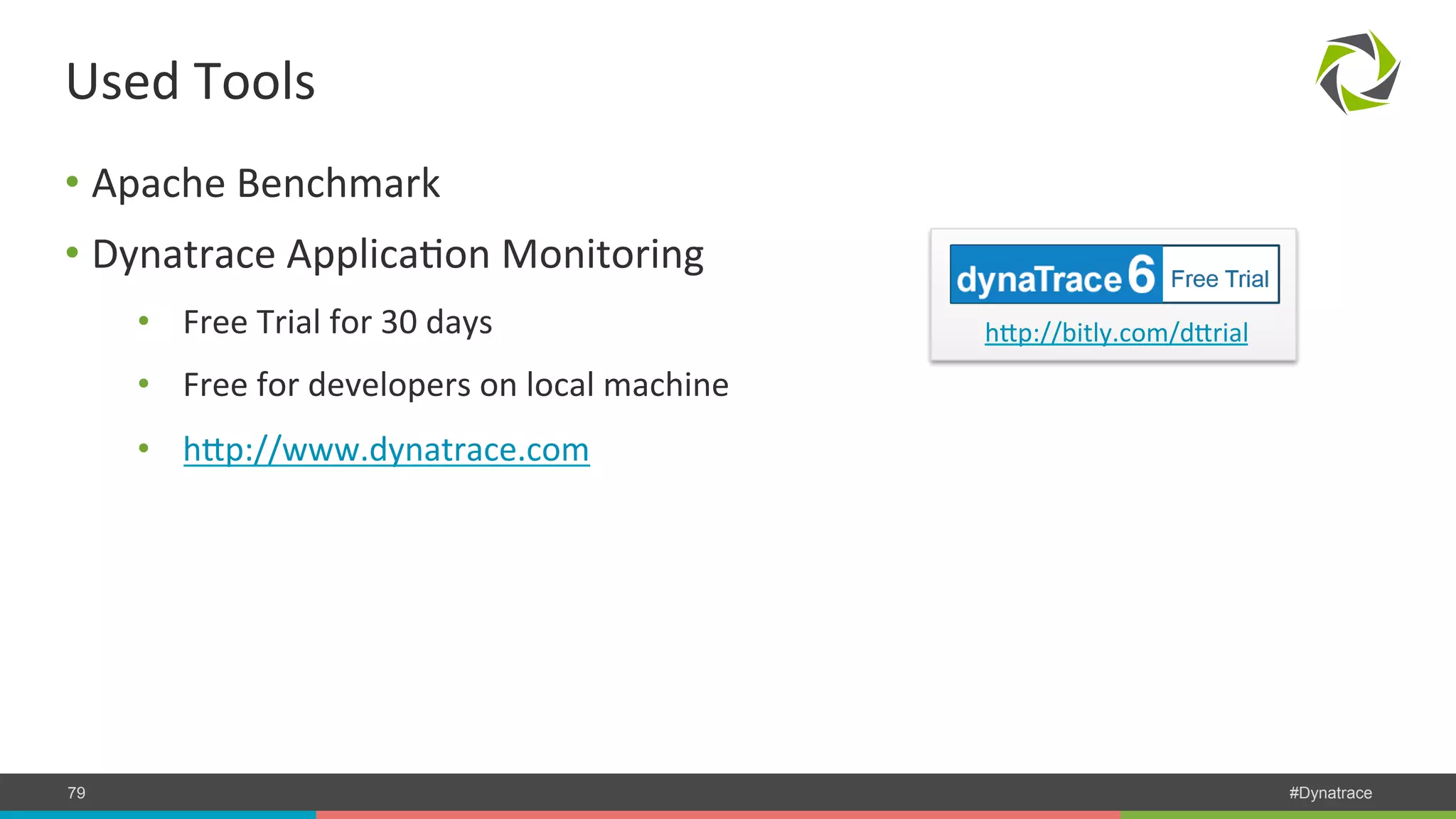Select 'Free for developers on local machine'

456,385
